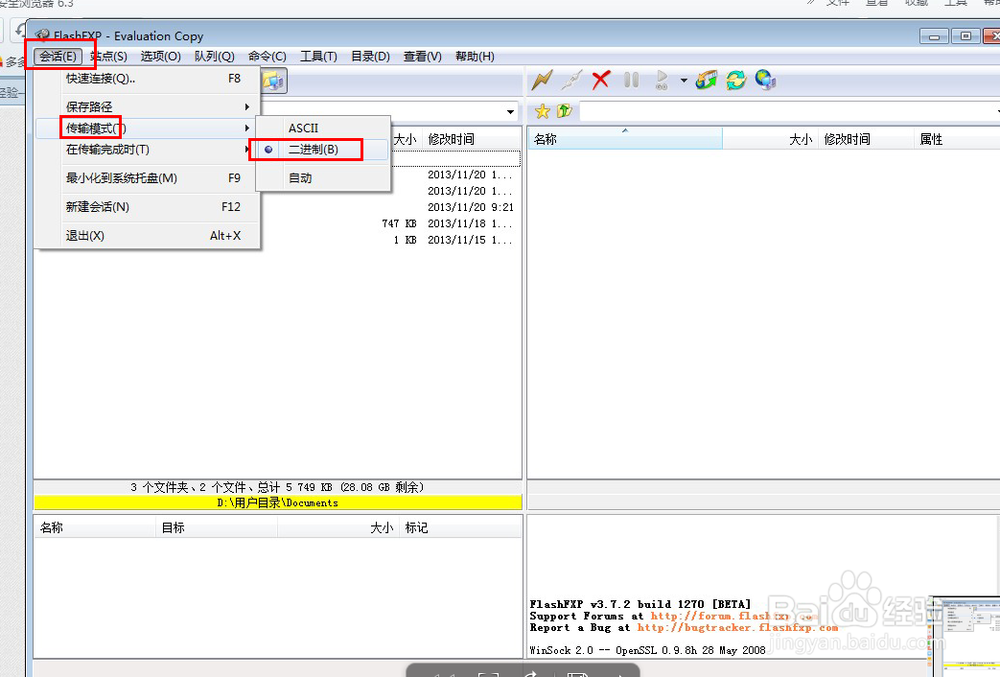
Task: Click the right pane path input field
Action: pos(788,112)
